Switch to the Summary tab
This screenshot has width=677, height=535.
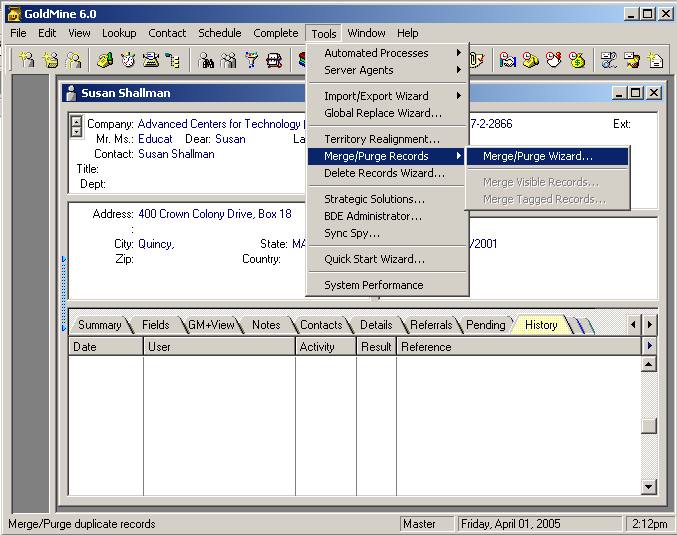pos(100,325)
